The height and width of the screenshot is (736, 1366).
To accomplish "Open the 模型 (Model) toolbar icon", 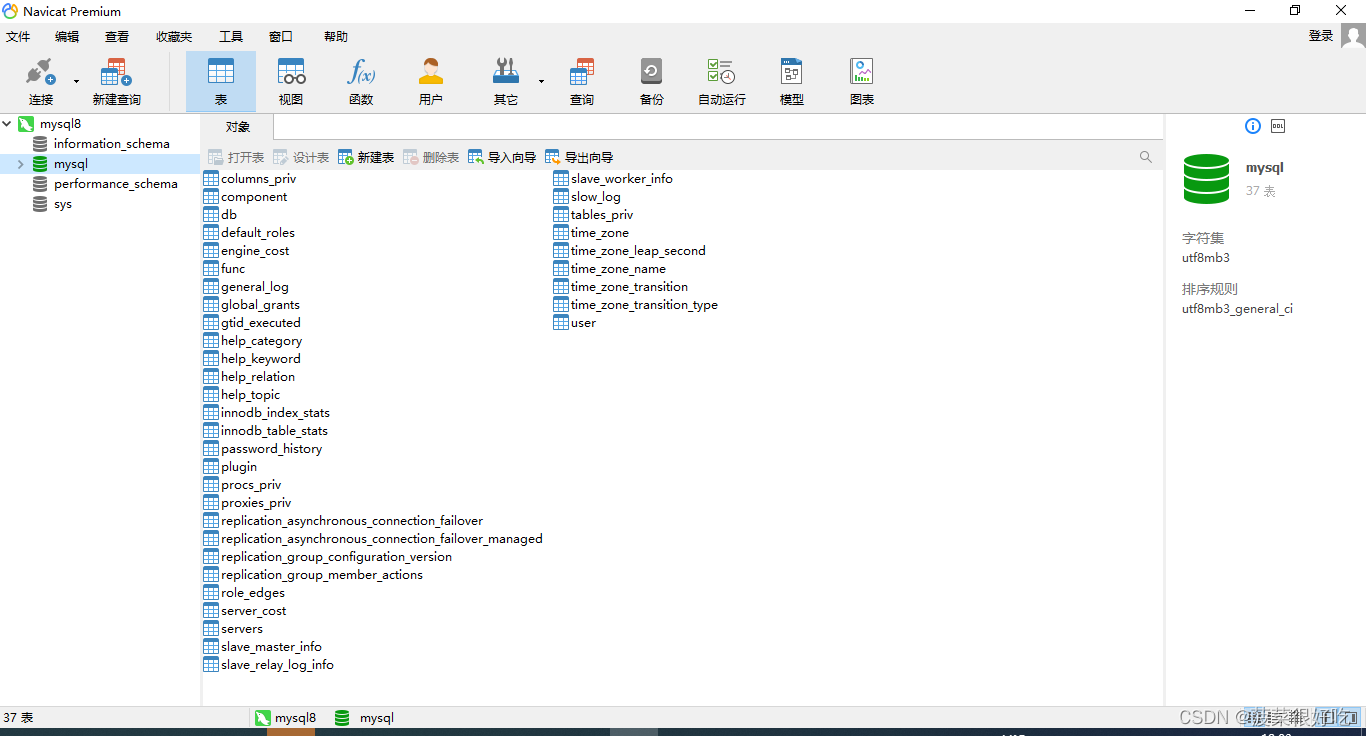I will point(792,72).
